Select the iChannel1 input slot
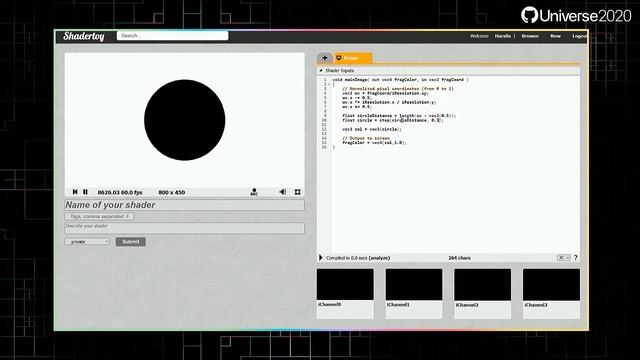 (414, 293)
